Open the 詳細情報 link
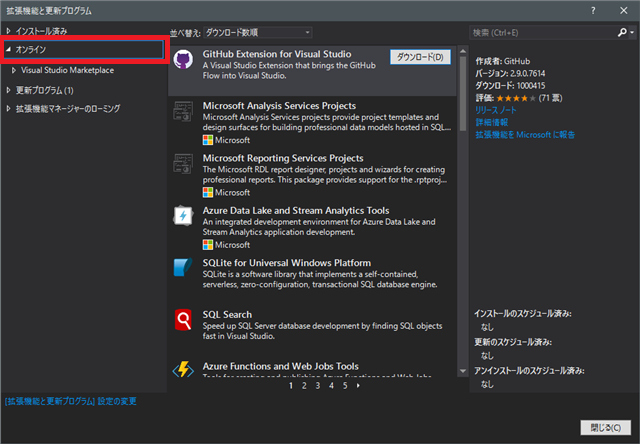This screenshot has width=640, height=444. pos(492,122)
